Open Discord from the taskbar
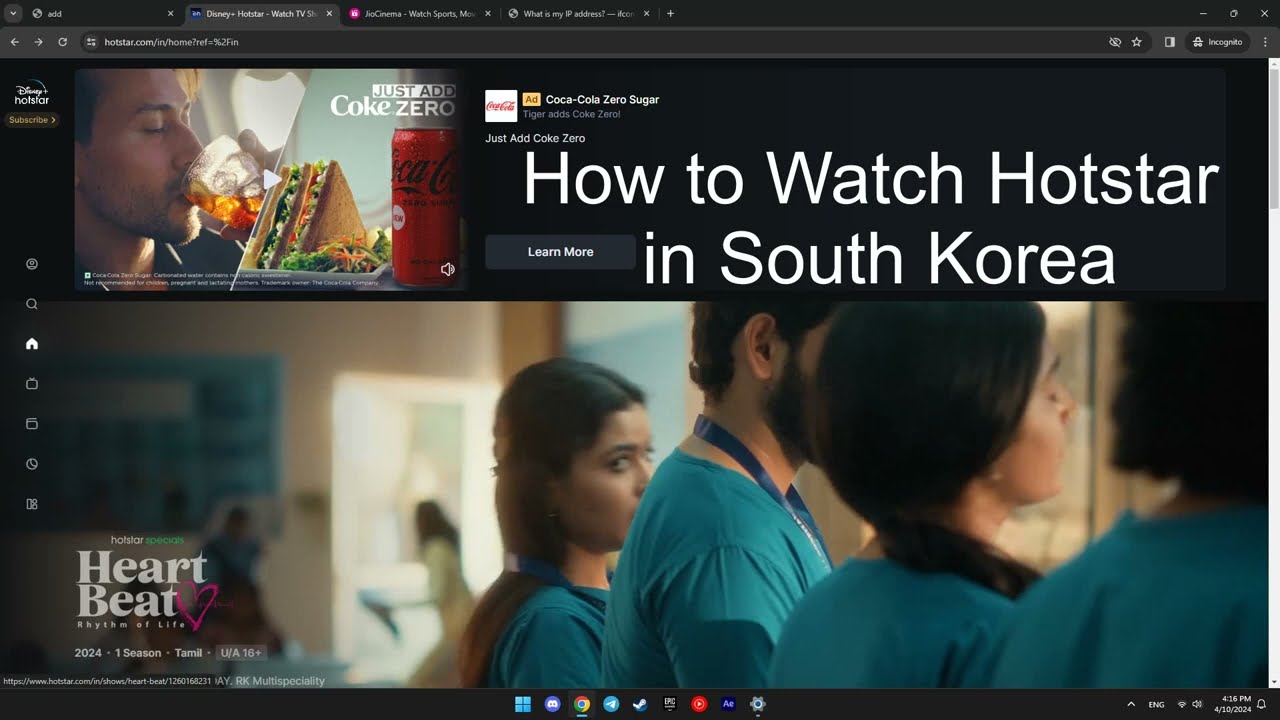The height and width of the screenshot is (720, 1280). click(x=552, y=704)
